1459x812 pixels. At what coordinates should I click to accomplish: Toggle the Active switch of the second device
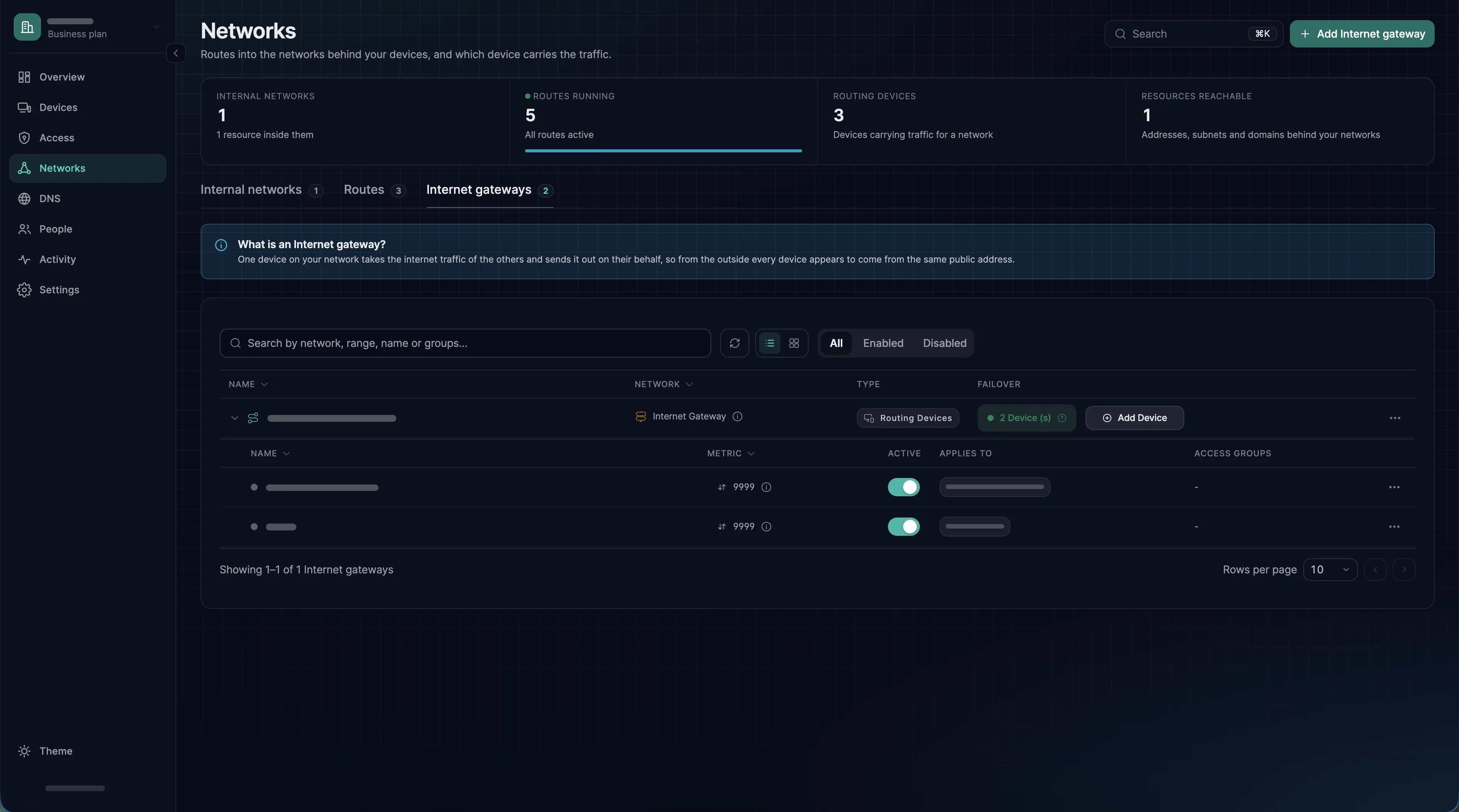(x=904, y=527)
